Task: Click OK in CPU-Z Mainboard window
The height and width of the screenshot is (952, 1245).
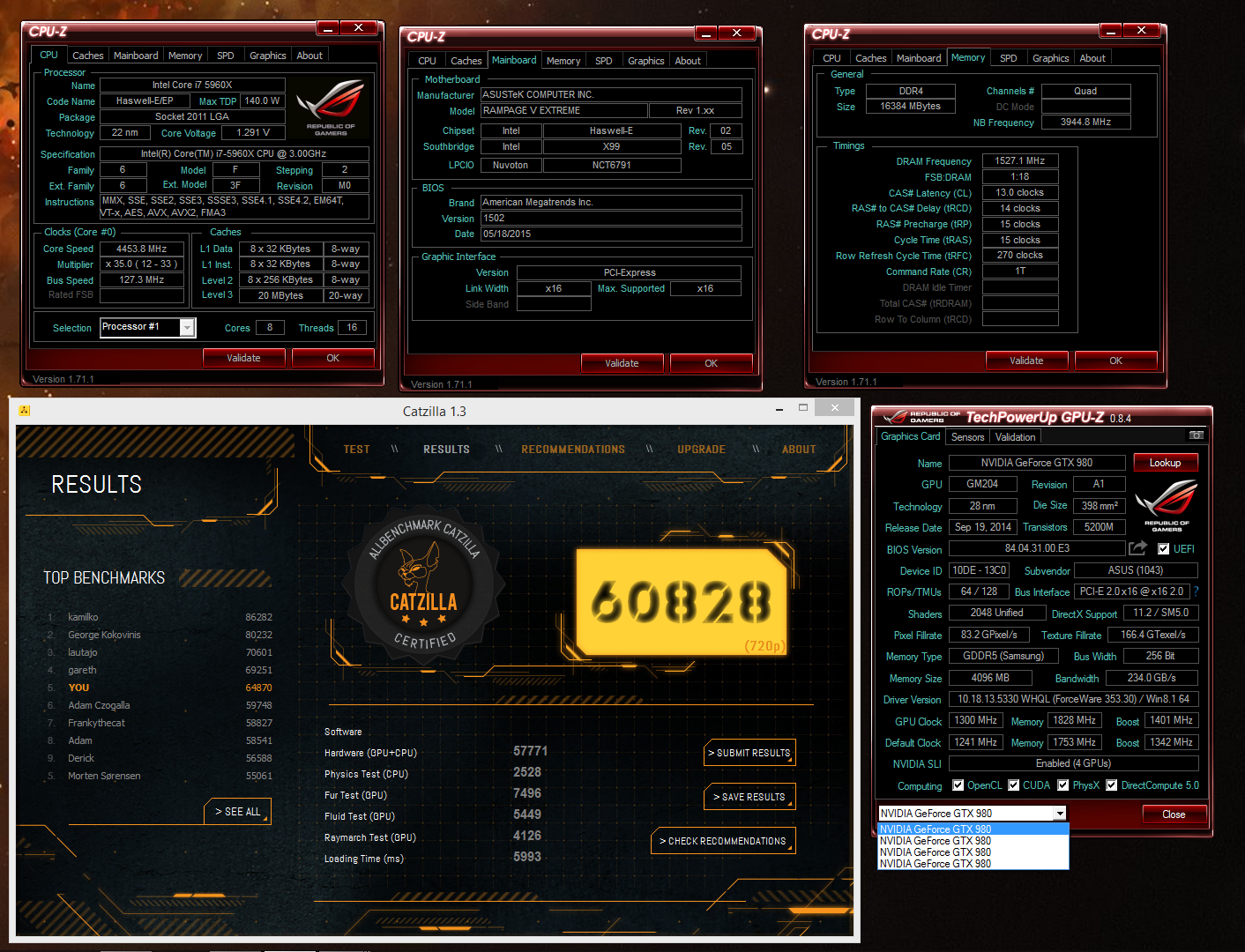Action: [712, 363]
